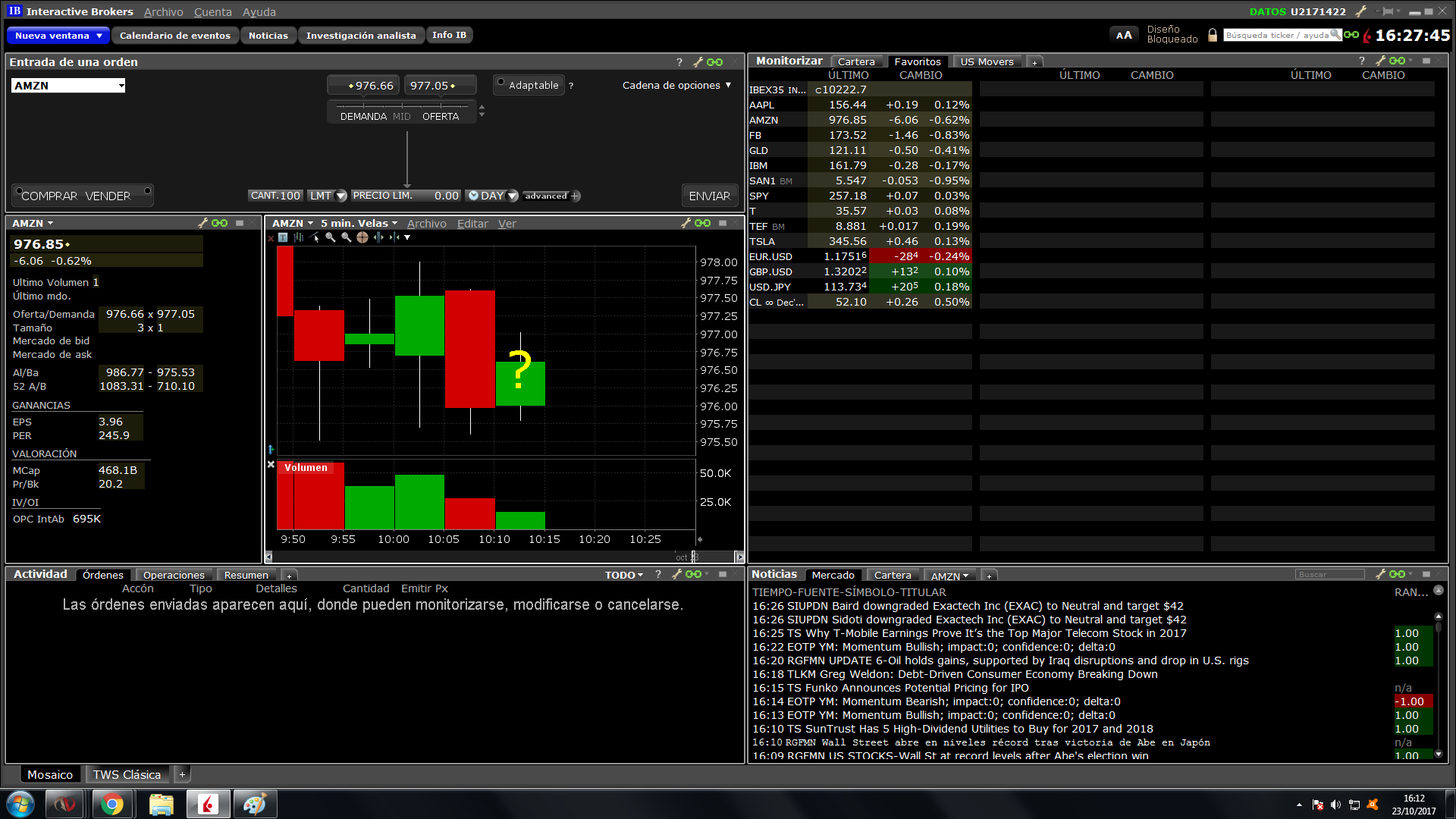1456x819 pixels.
Task: Expand Cadena de opciones dropdown
Action: click(677, 85)
